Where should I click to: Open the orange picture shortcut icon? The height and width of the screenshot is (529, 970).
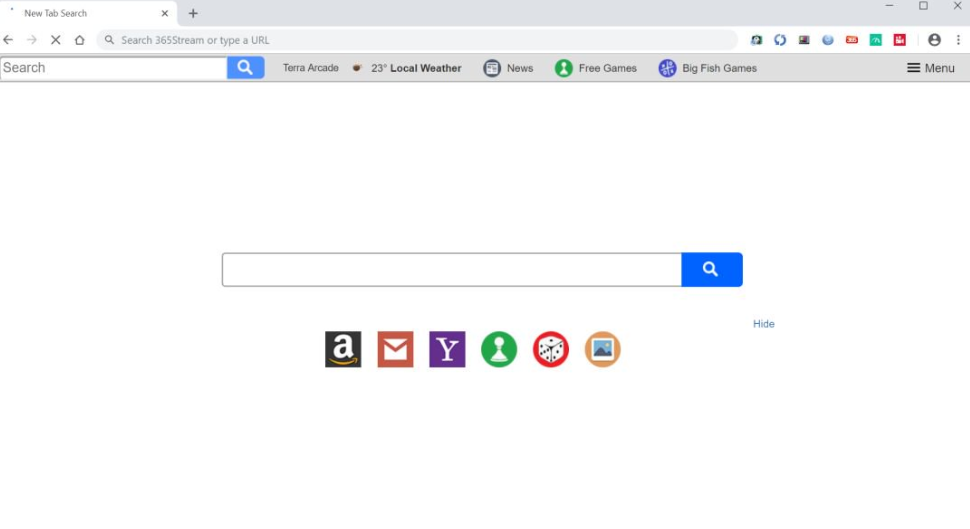pyautogui.click(x=603, y=349)
